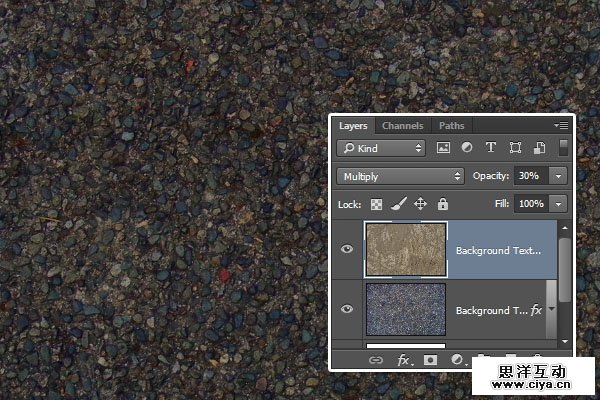Click the link layers icon
This screenshot has height=400, width=600.
pyautogui.click(x=377, y=359)
